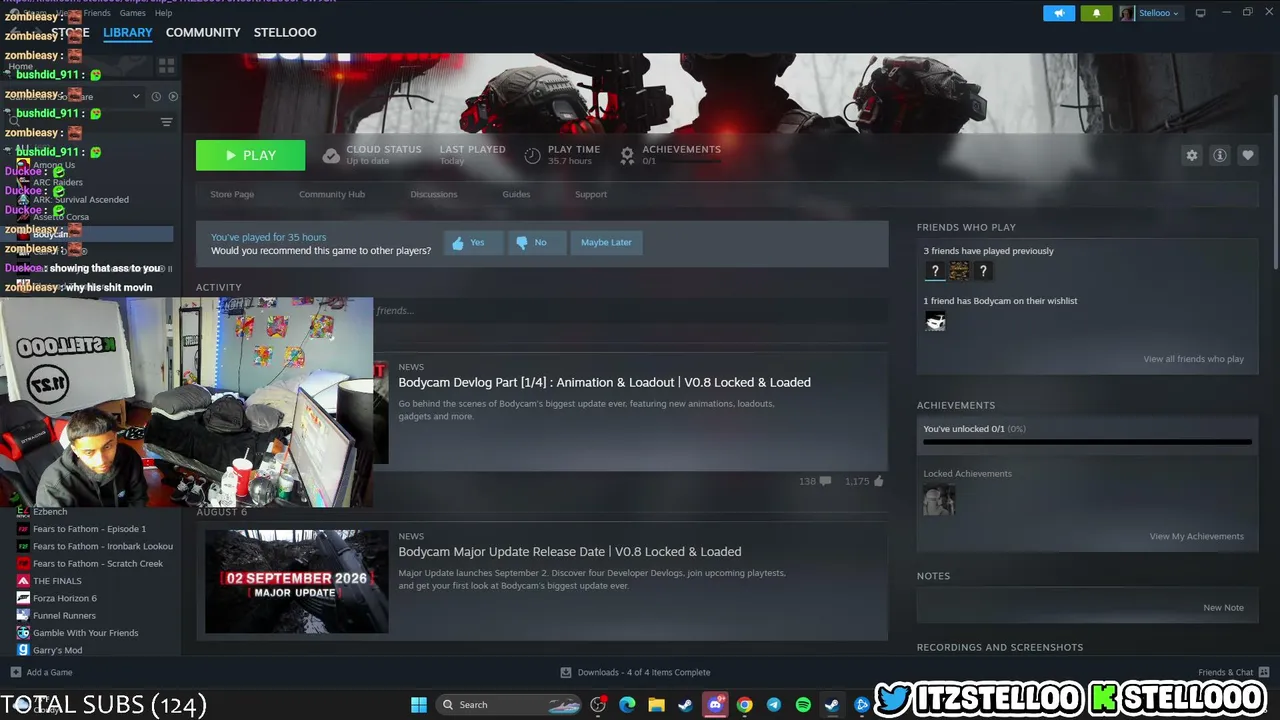Image resolution: width=1280 pixels, height=720 pixels.
Task: Toggle recent-activity sort clock icon
Action: pyautogui.click(x=156, y=96)
